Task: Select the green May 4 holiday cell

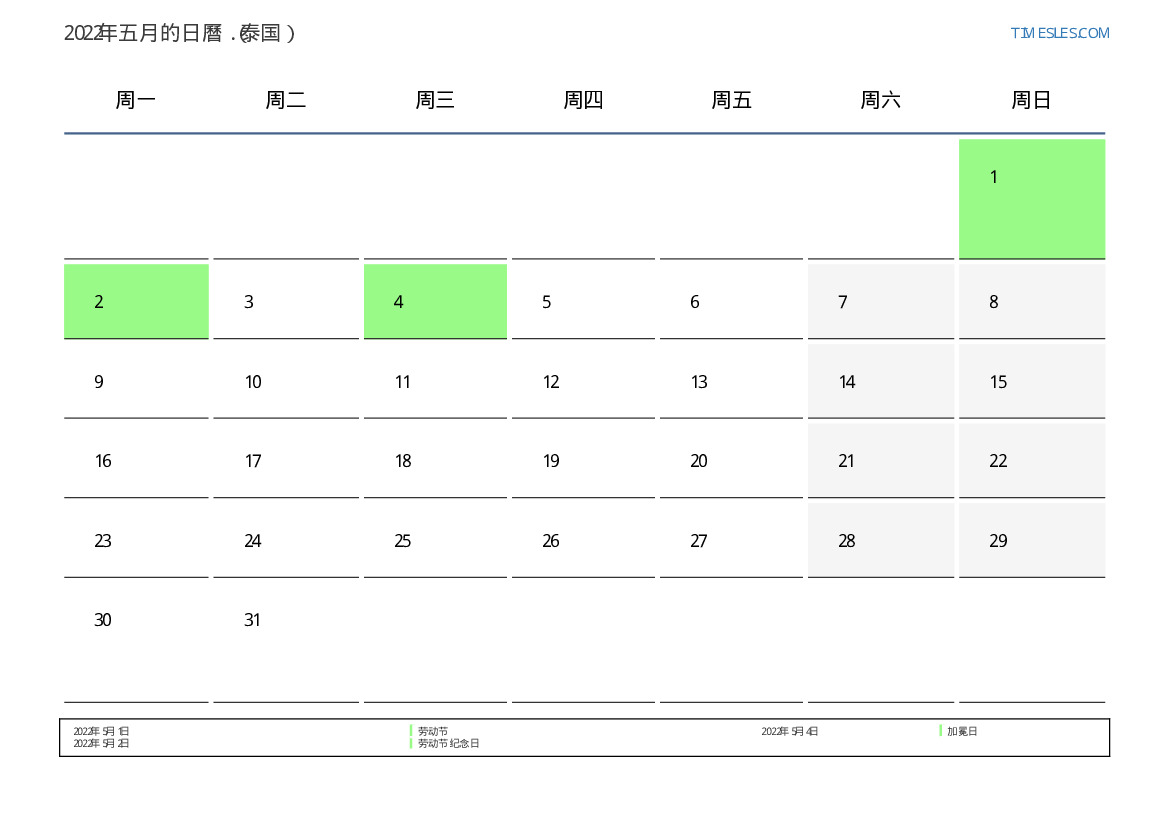Action: pyautogui.click(x=435, y=301)
